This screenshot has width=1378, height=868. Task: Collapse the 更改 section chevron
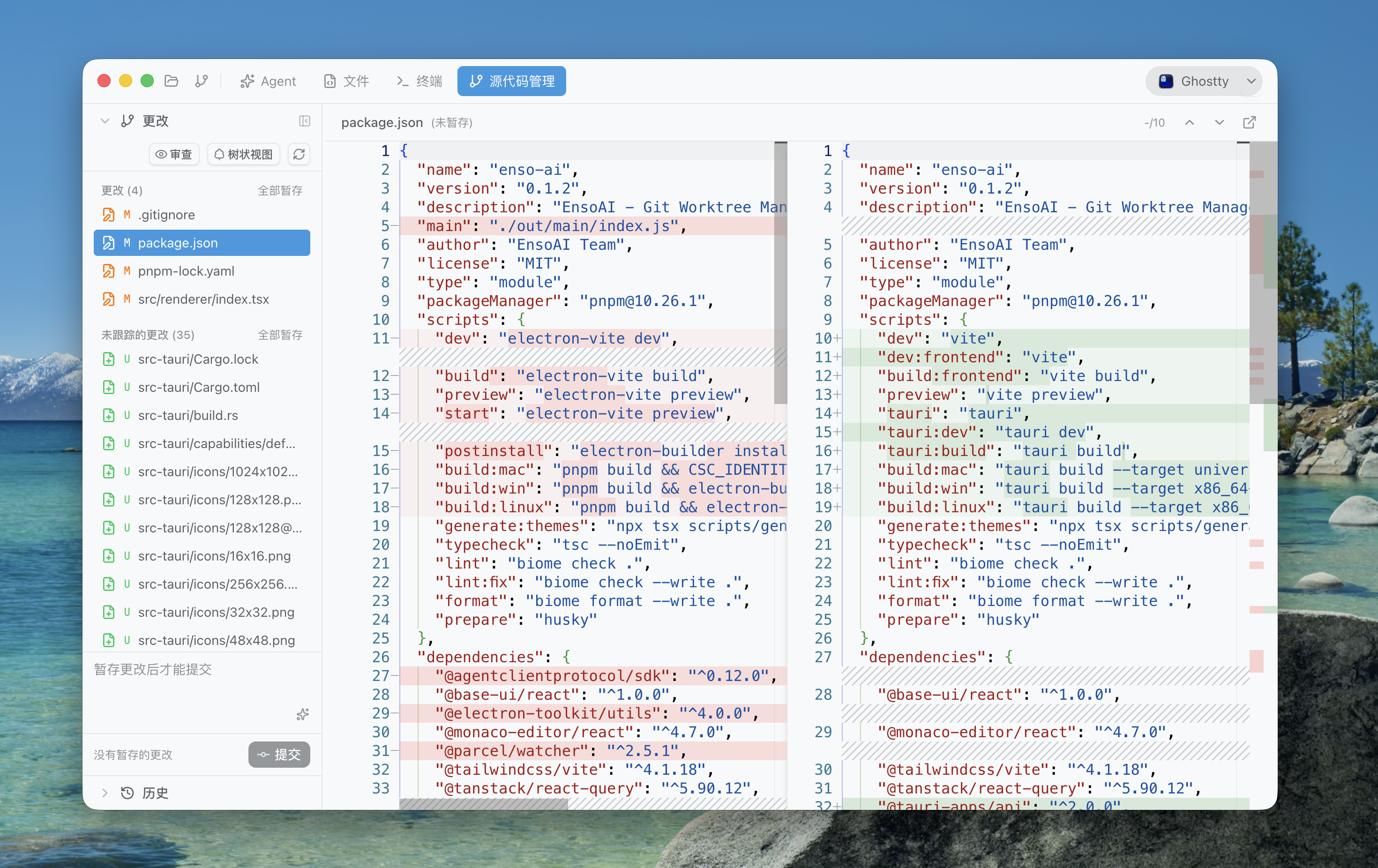point(105,121)
